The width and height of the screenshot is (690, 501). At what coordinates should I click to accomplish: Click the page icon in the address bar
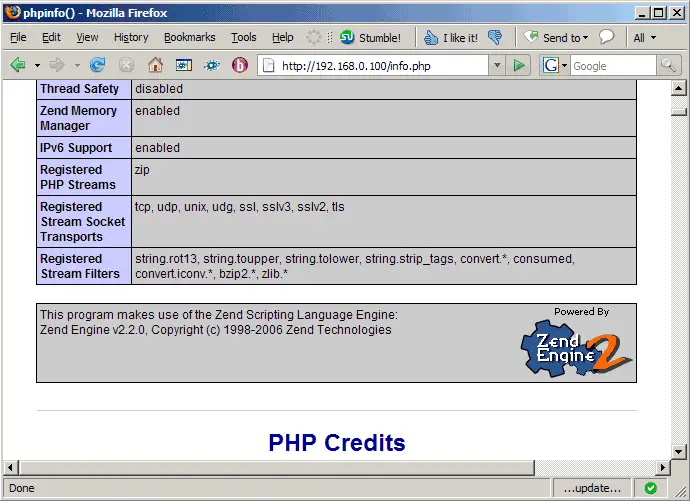268,66
